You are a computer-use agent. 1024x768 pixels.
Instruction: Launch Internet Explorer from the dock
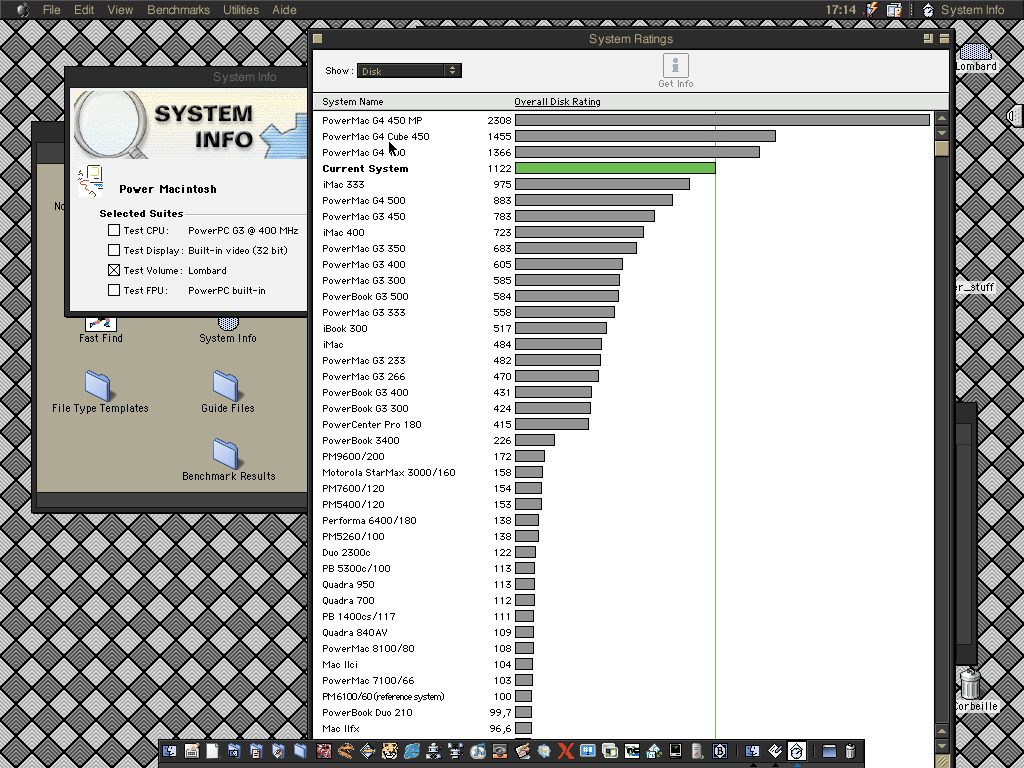(411, 751)
